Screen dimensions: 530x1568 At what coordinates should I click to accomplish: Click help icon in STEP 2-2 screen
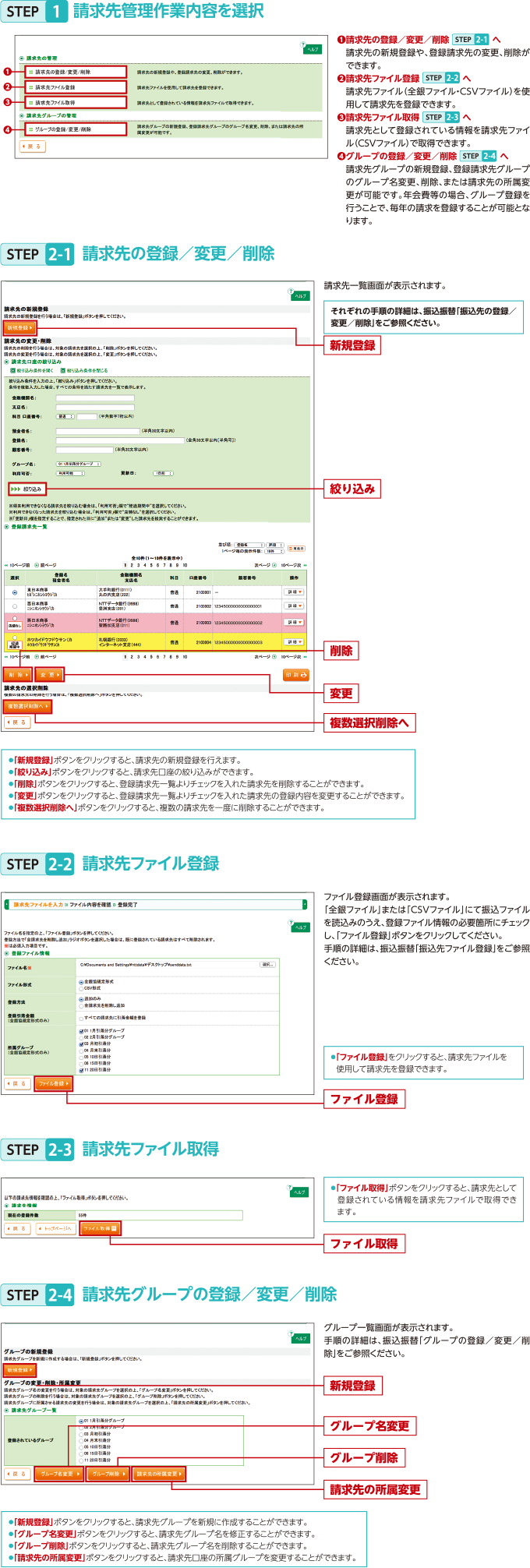point(300,926)
